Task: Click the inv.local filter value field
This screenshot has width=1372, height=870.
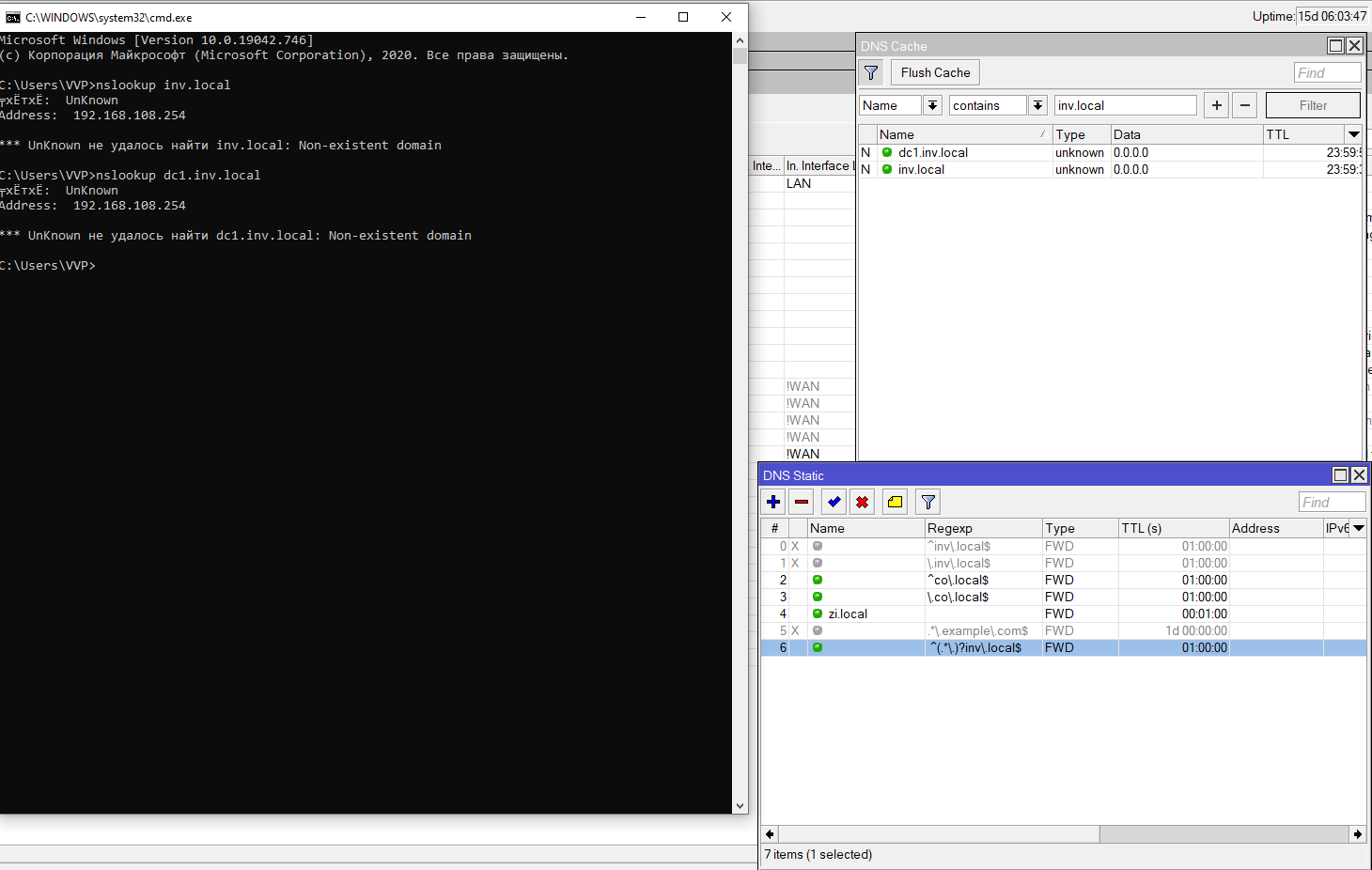Action: tap(1126, 105)
